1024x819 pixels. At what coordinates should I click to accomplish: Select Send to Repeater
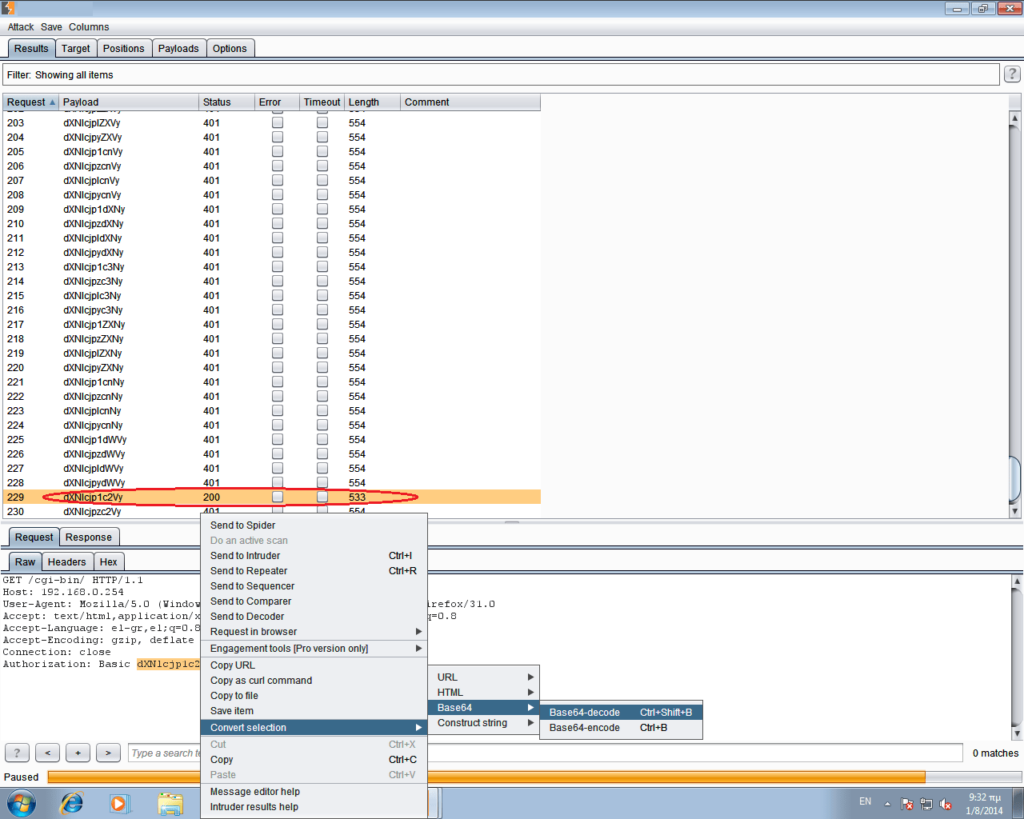(x=314, y=571)
